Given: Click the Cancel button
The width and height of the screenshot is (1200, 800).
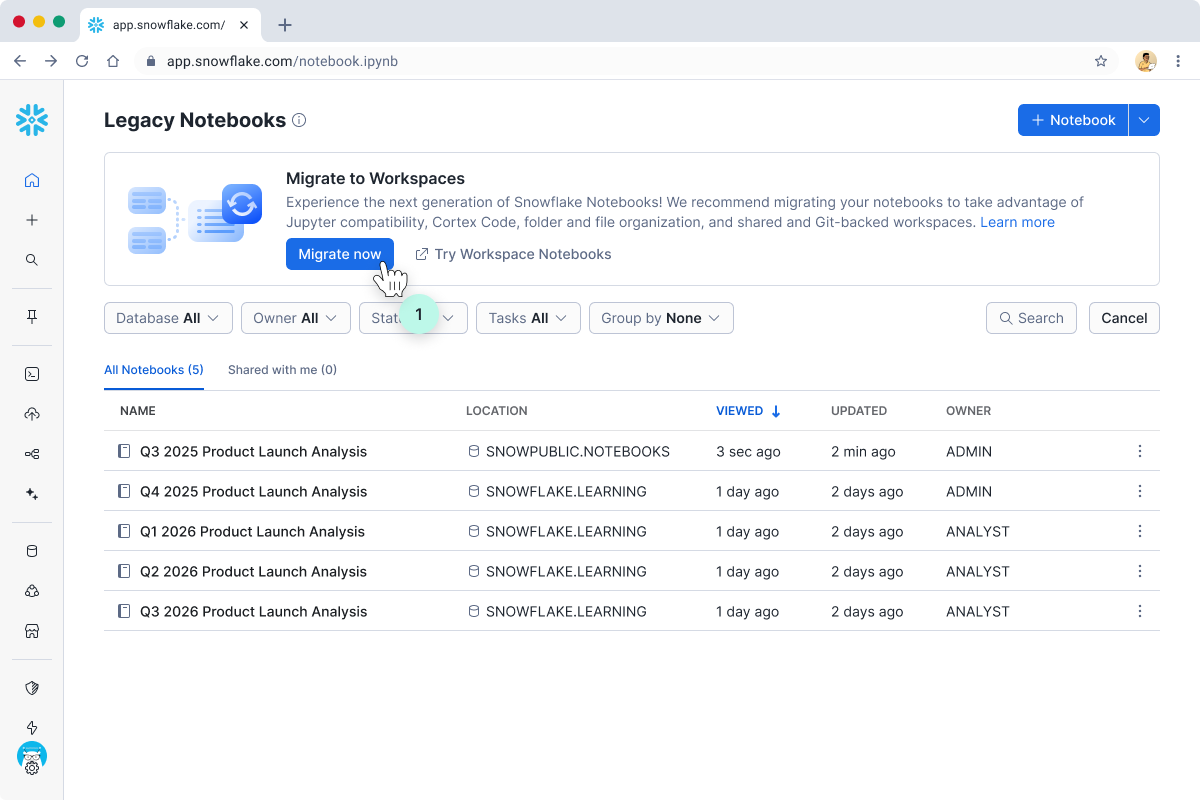Looking at the screenshot, I should point(1124,318).
